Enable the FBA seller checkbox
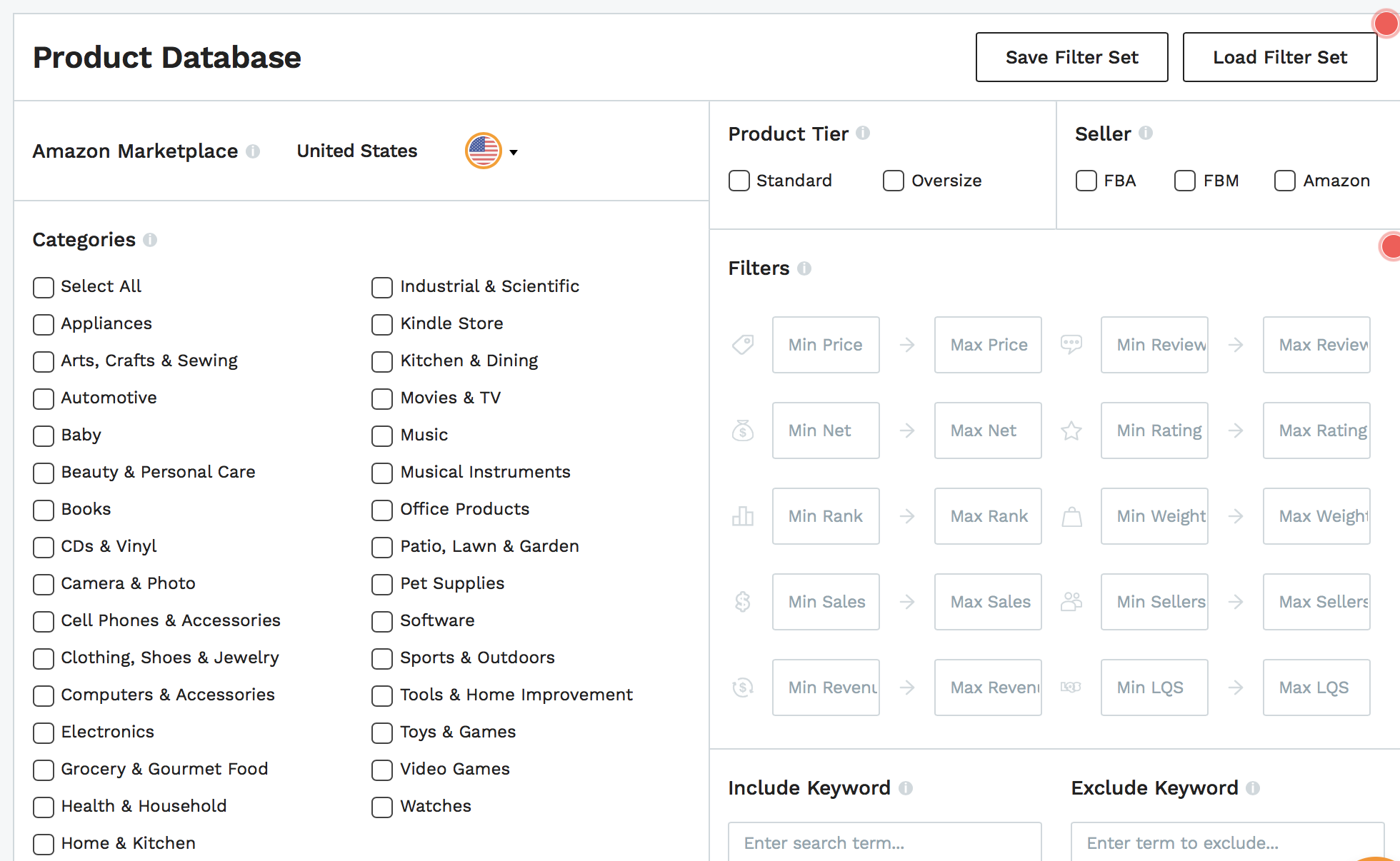The width and height of the screenshot is (1400, 861). tap(1086, 181)
